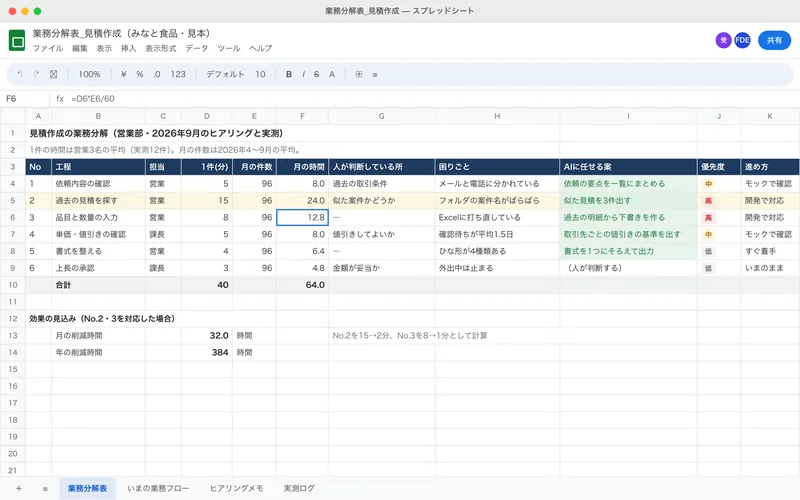
Task: Click the macOS green fullscreen window button
Action: pyautogui.click(x=37, y=11)
